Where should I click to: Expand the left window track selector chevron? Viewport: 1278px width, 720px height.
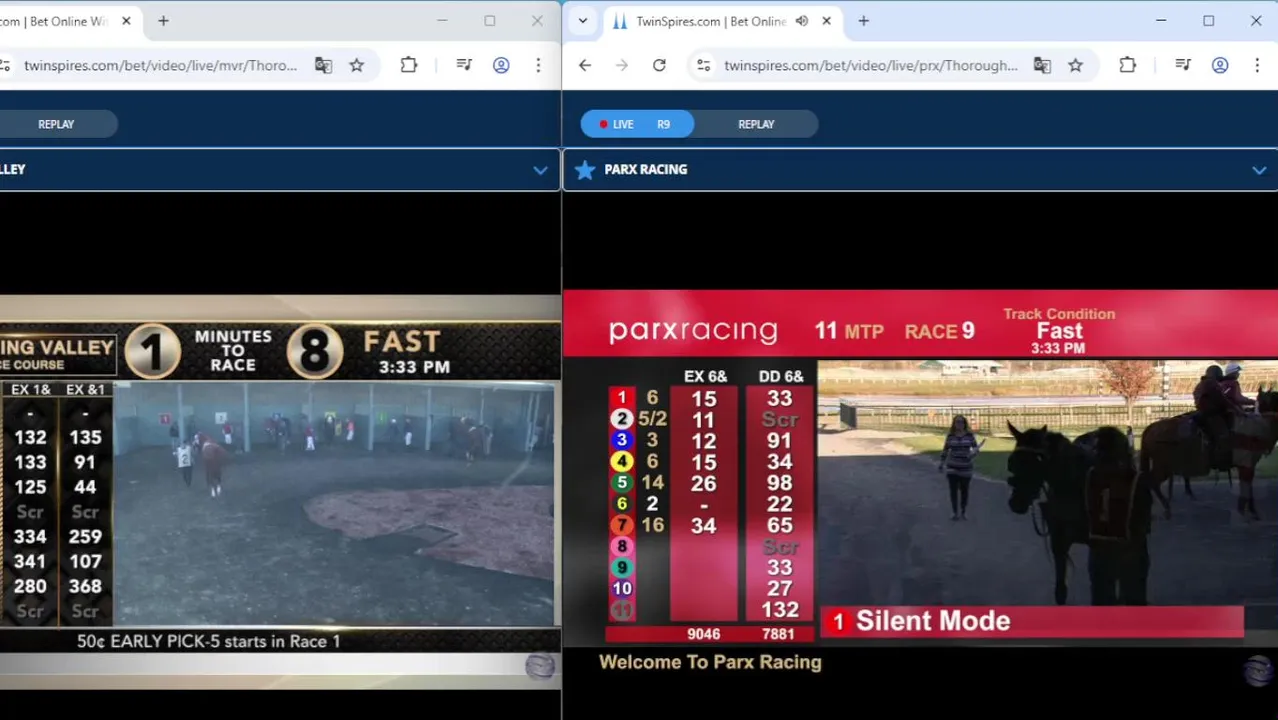pyautogui.click(x=540, y=170)
